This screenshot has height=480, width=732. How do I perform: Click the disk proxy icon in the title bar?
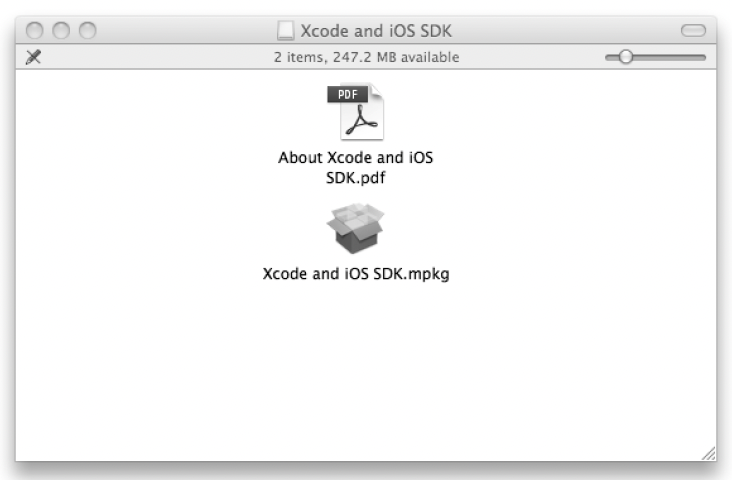[x=286, y=30]
